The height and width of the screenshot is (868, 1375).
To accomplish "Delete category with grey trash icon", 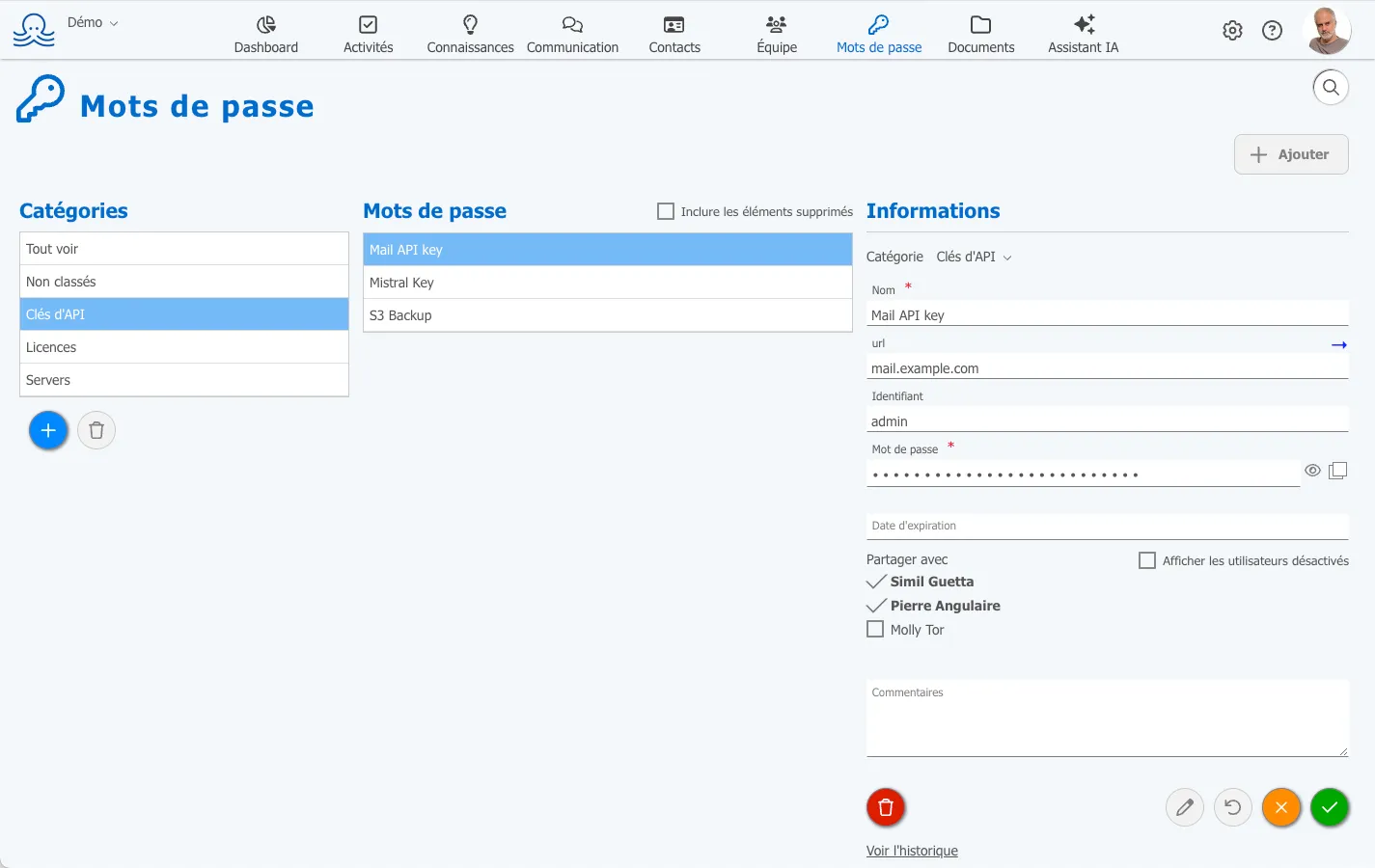I will (x=96, y=430).
